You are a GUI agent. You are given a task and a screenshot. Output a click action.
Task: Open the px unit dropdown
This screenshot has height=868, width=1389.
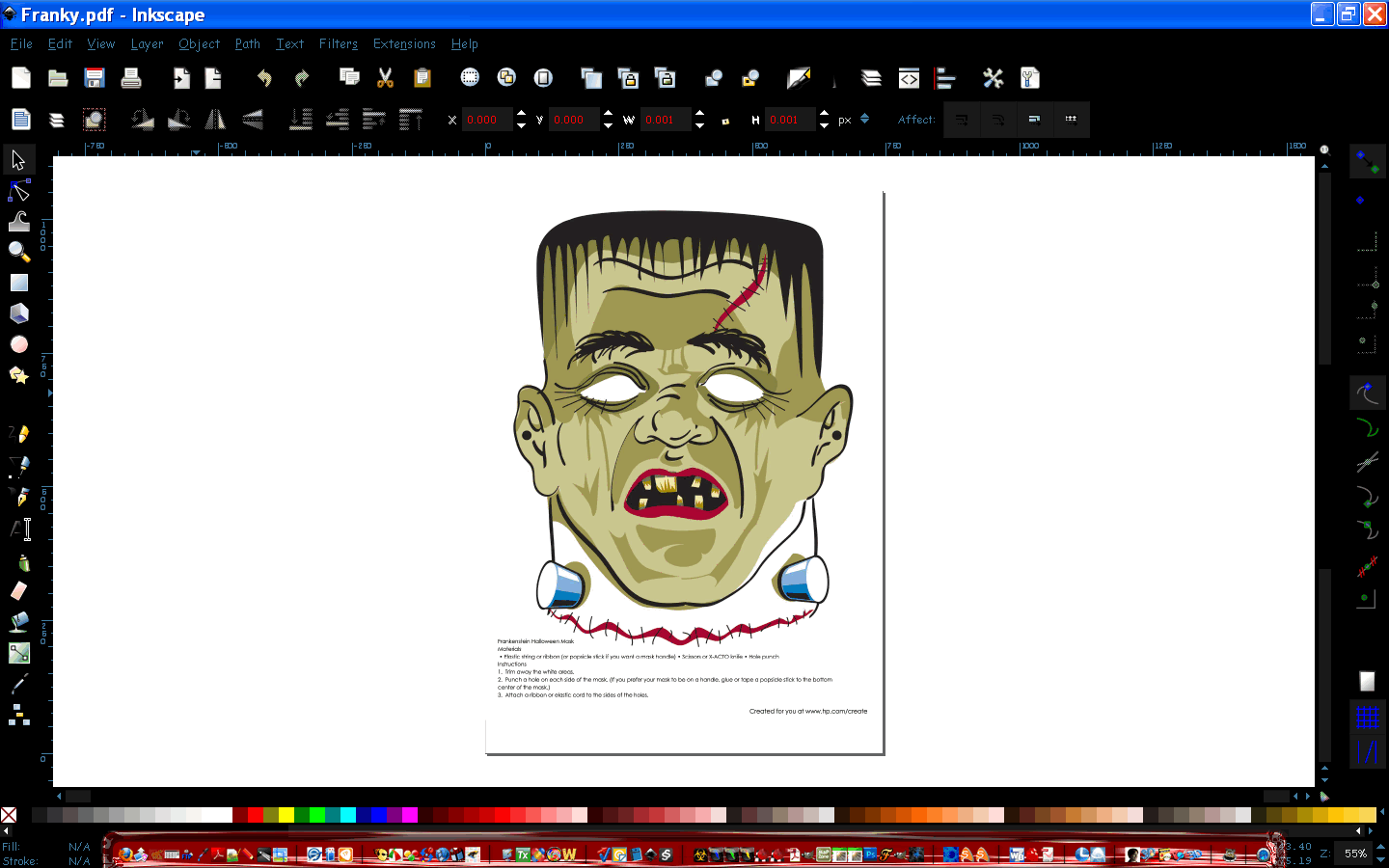click(x=854, y=120)
